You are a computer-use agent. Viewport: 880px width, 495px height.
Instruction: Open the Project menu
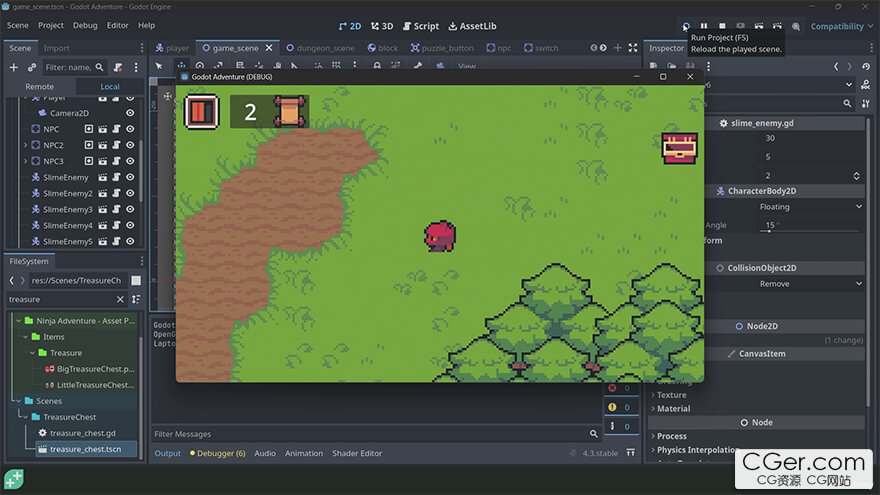pos(51,25)
